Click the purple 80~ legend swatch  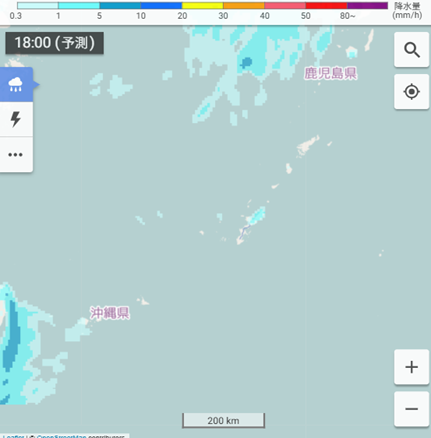(367, 6)
